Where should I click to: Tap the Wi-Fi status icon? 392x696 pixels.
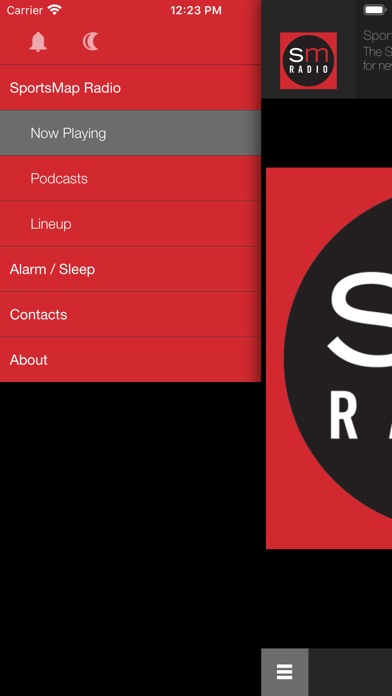(x=55, y=10)
